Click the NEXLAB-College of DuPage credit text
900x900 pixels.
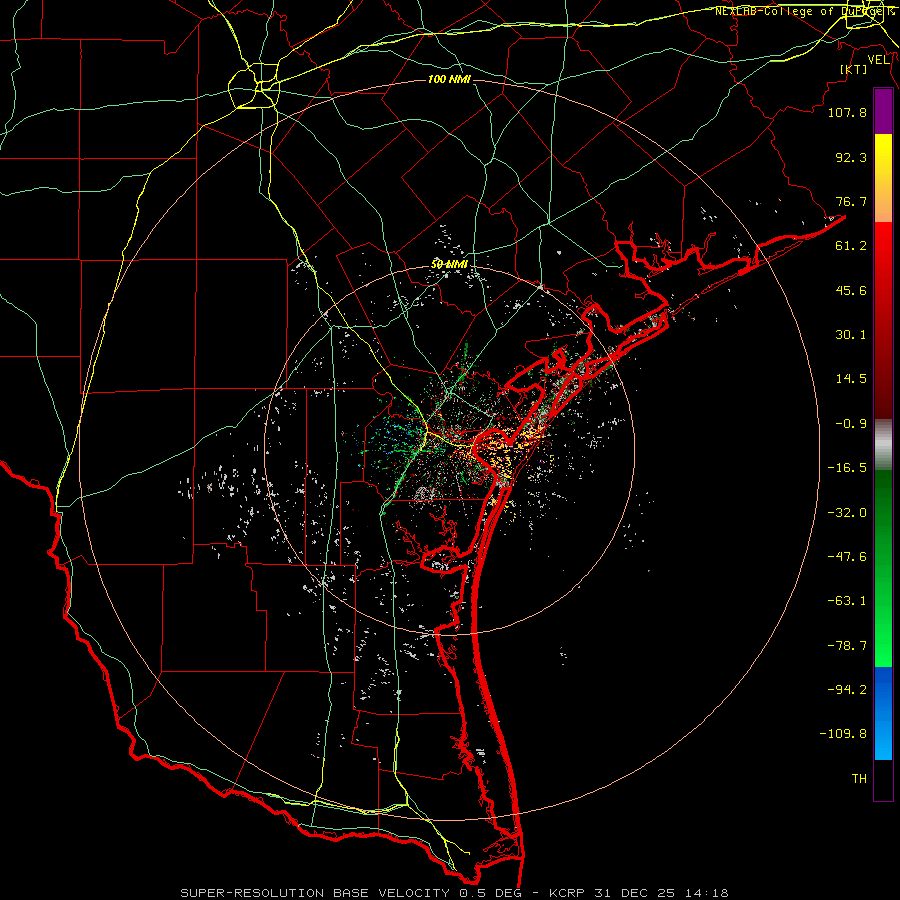805,11
